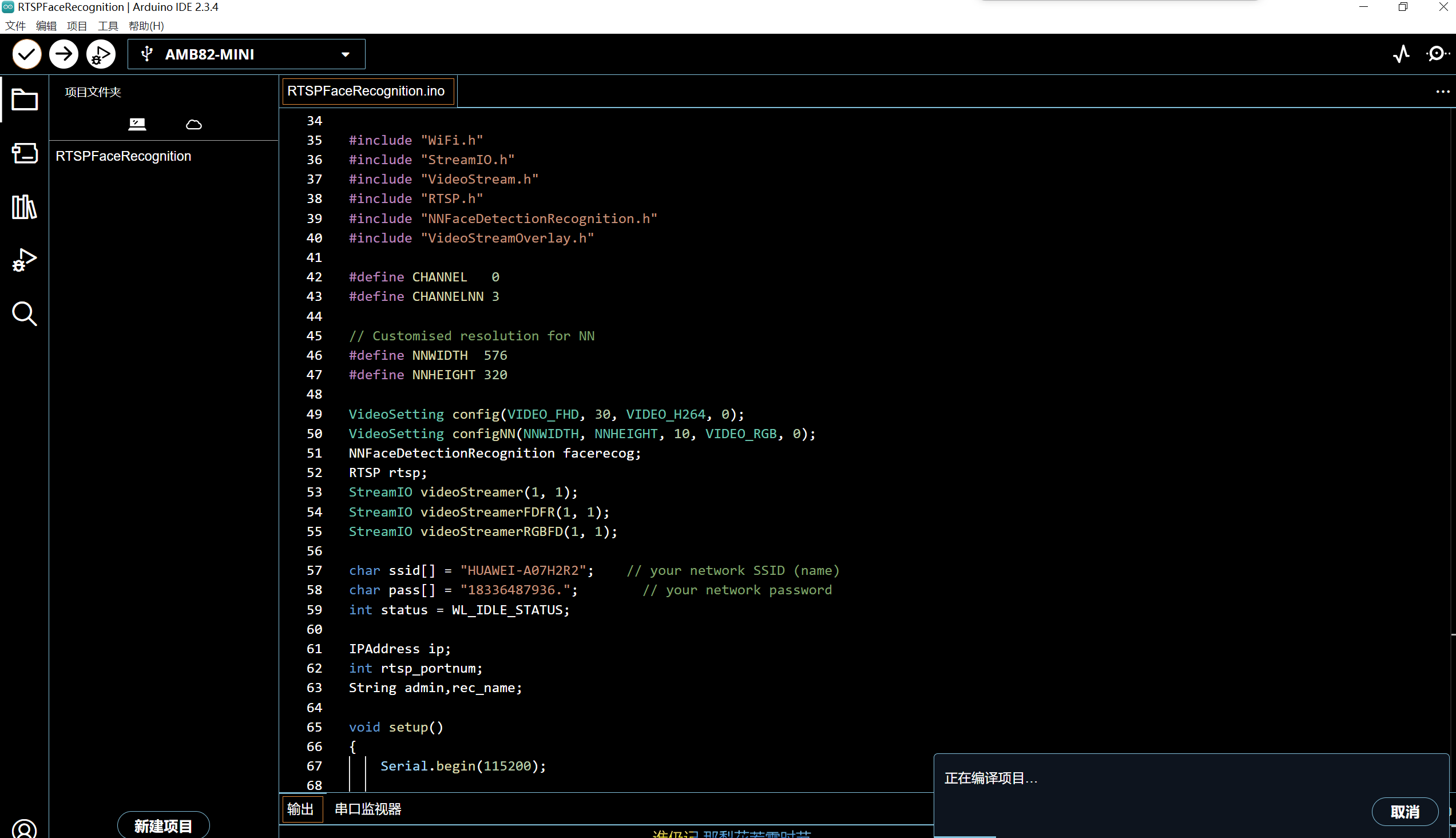This screenshot has height=838, width=1456.
Task: Click the NNWIDTH 576 define
Action: point(428,355)
